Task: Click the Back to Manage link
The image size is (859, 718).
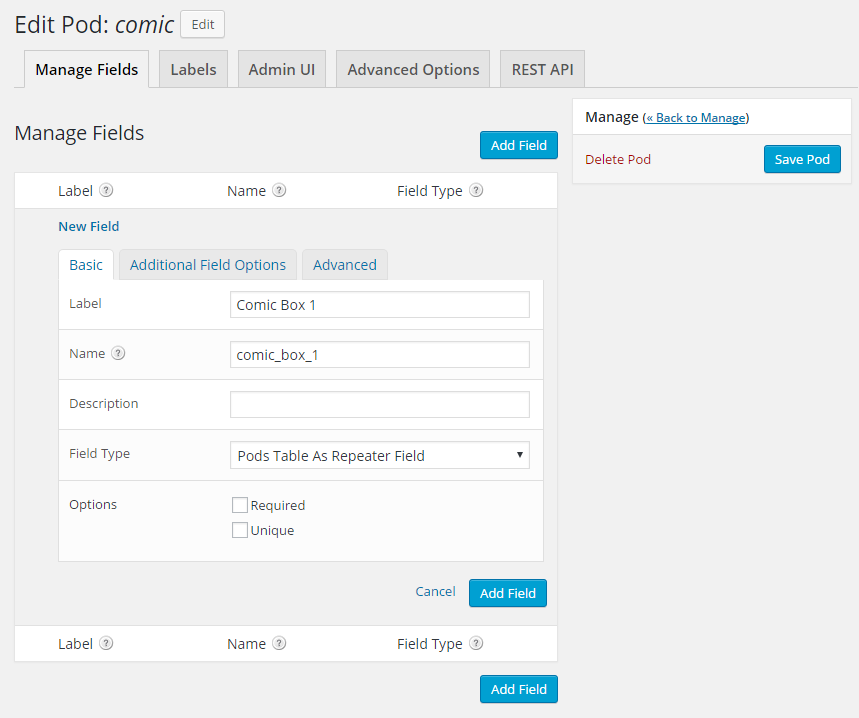Action: 696,118
